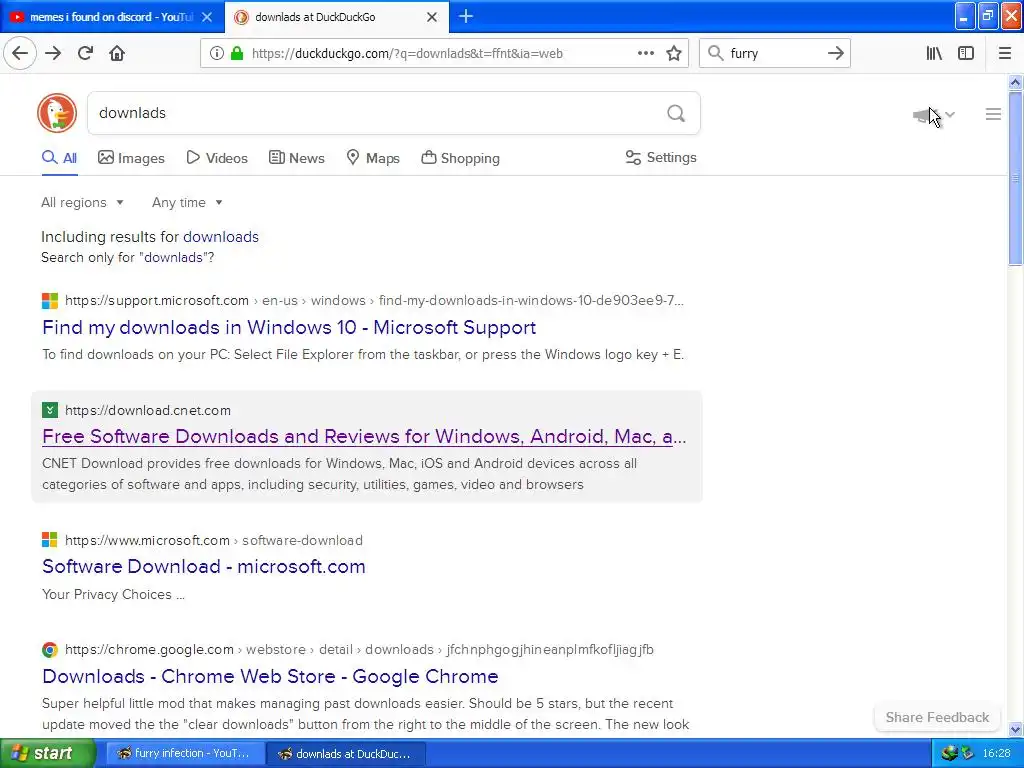The image size is (1024, 768).
Task: Open the browser home page
Action: point(117,54)
